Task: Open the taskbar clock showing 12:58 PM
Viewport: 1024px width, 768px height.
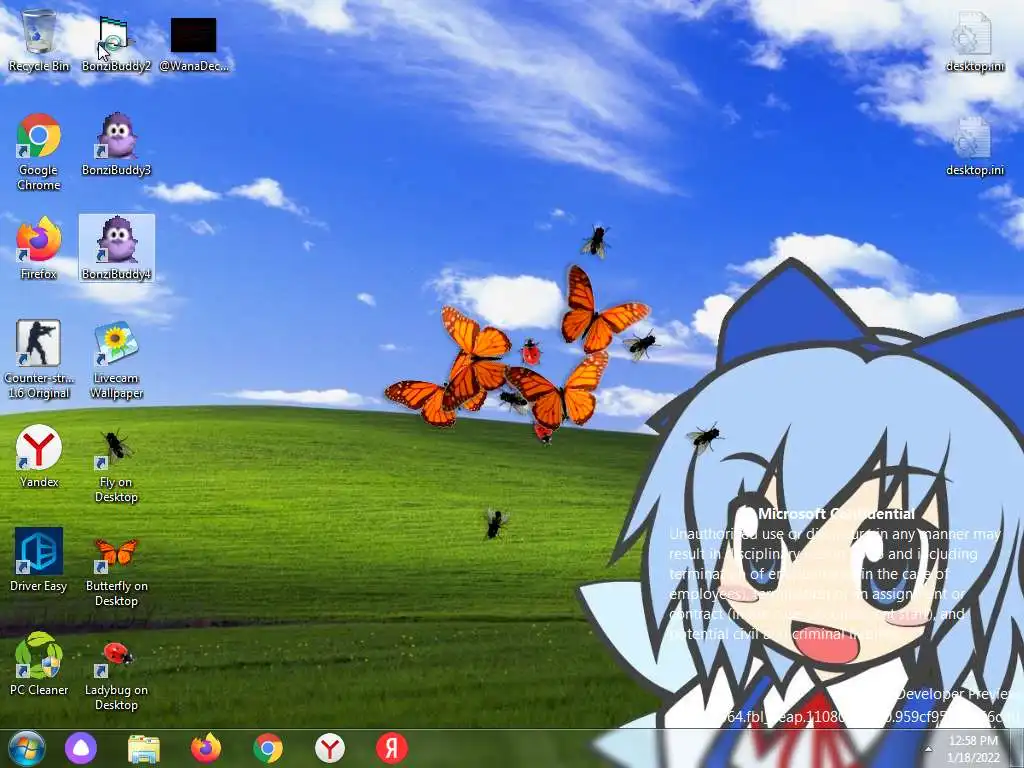Action: coord(973,748)
